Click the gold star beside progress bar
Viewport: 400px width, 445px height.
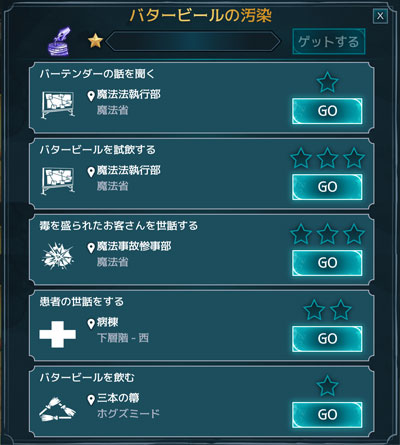pyautogui.click(x=95, y=41)
